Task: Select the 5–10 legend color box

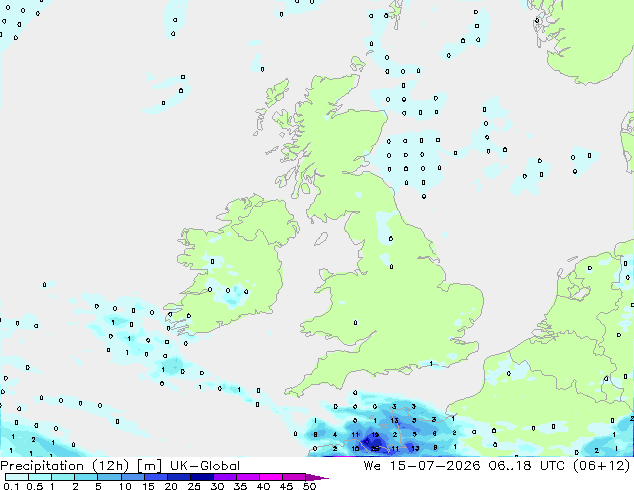Action: pos(110,477)
